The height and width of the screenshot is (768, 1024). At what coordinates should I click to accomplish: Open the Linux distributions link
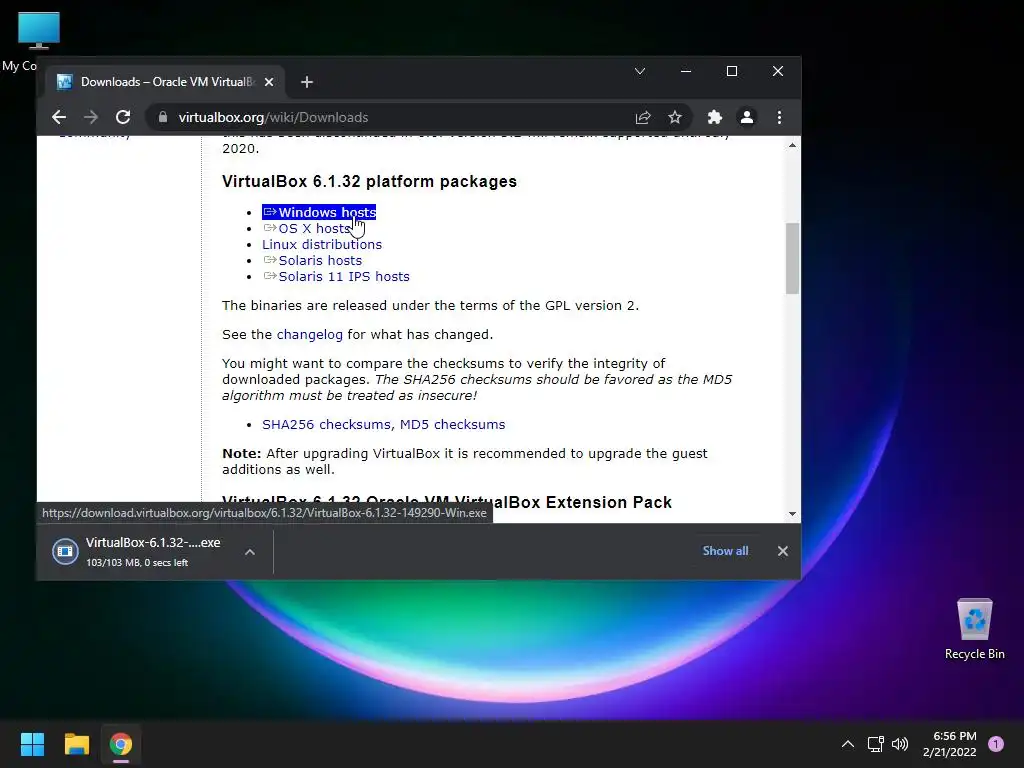[x=322, y=244]
